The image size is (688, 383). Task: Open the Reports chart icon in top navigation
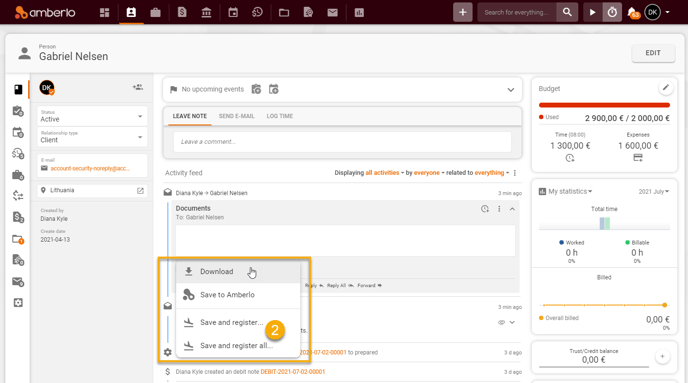[x=359, y=13]
